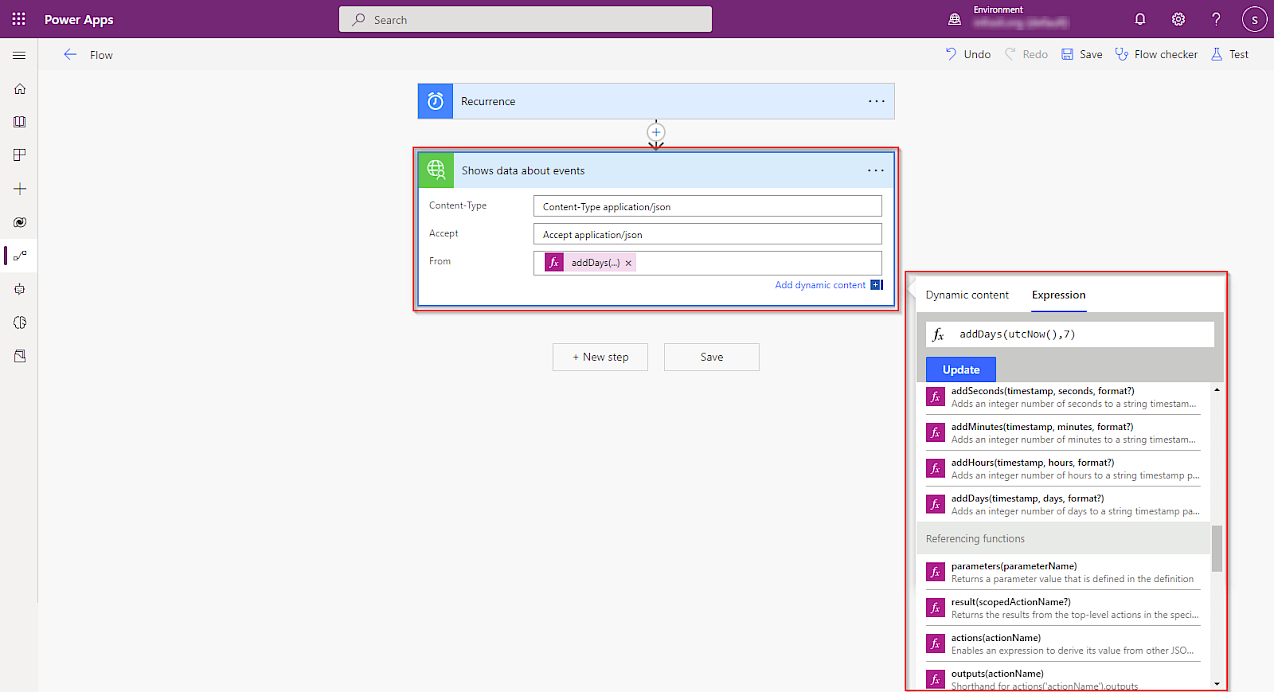
Task: Click the Environment picker icon
Action: click(954, 19)
